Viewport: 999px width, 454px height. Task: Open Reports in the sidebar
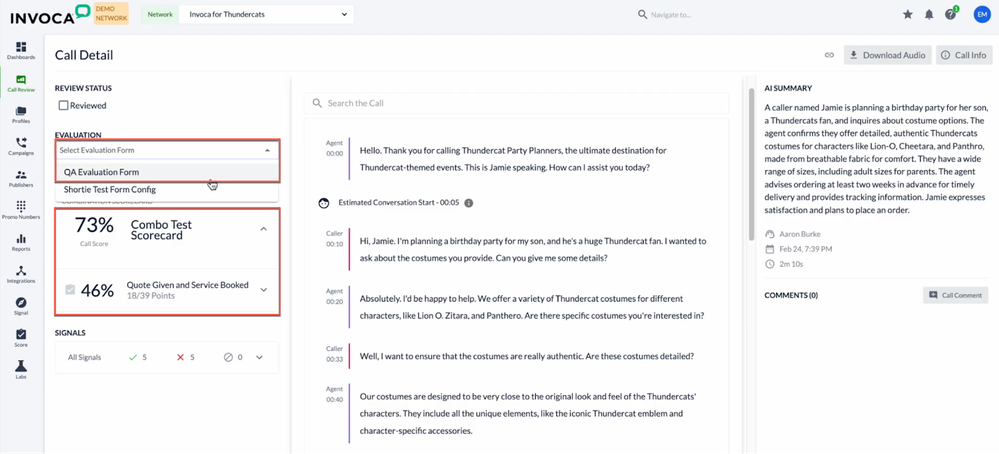(21, 242)
